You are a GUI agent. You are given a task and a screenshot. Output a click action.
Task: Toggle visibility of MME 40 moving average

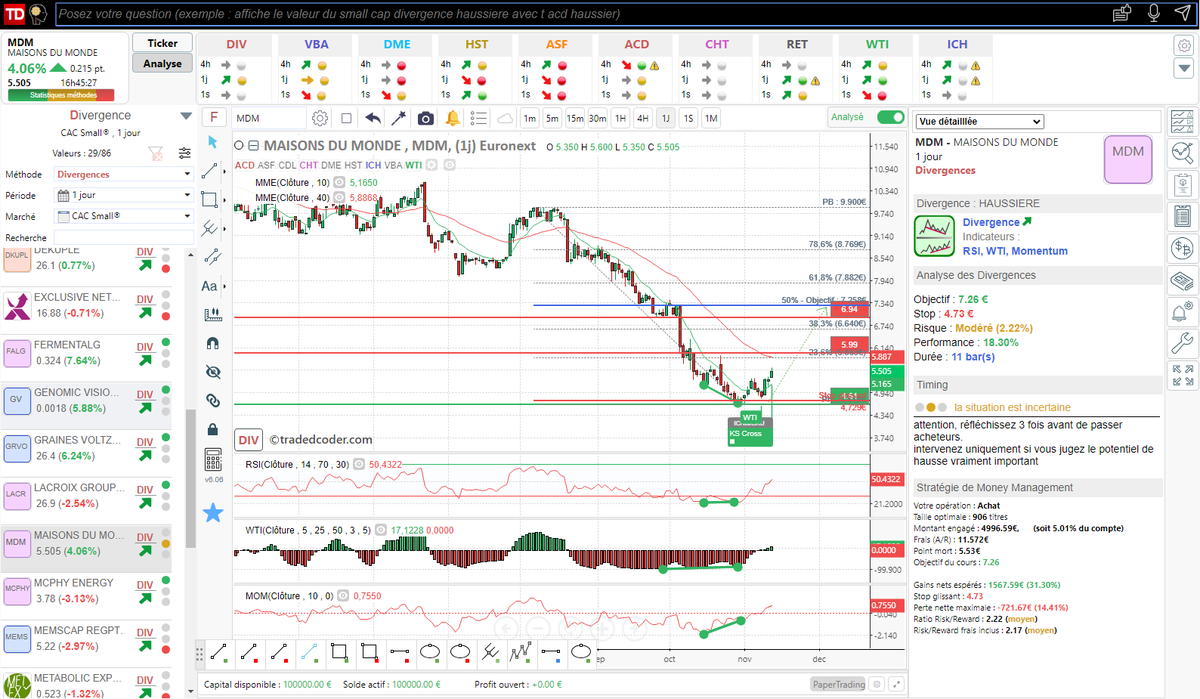[x=339, y=198]
